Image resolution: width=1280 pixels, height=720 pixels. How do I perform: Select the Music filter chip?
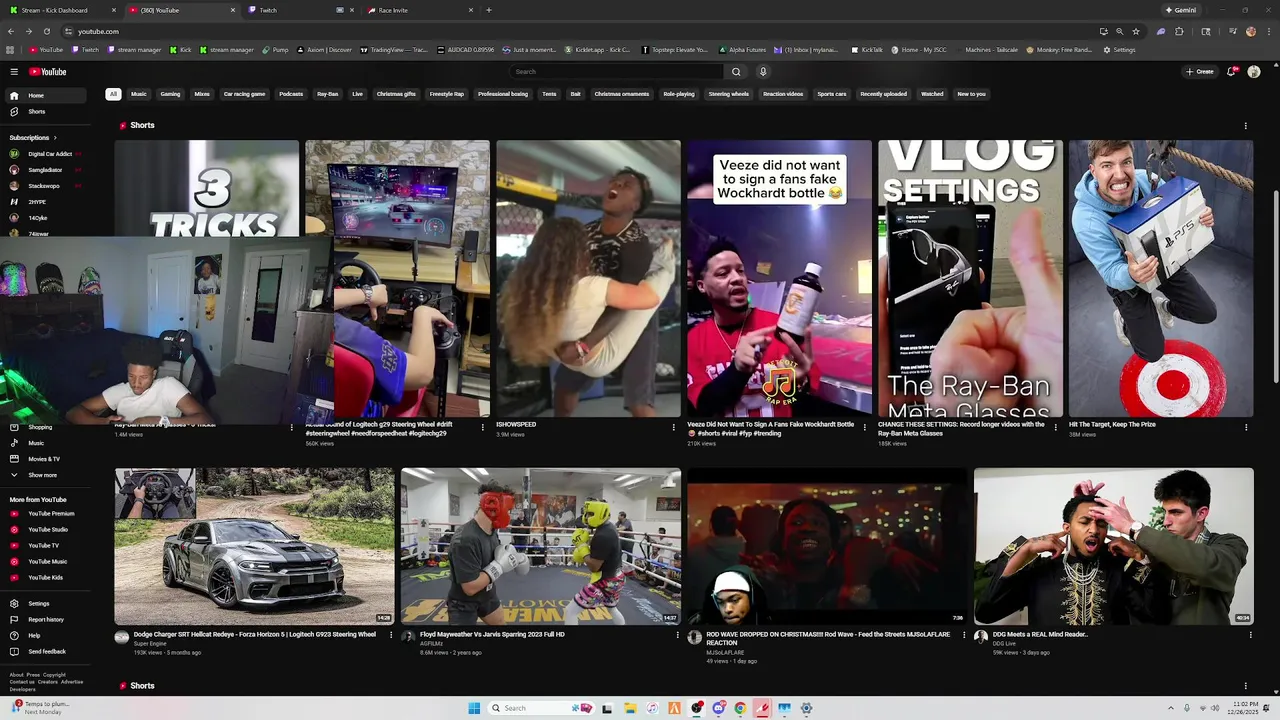pos(139,94)
